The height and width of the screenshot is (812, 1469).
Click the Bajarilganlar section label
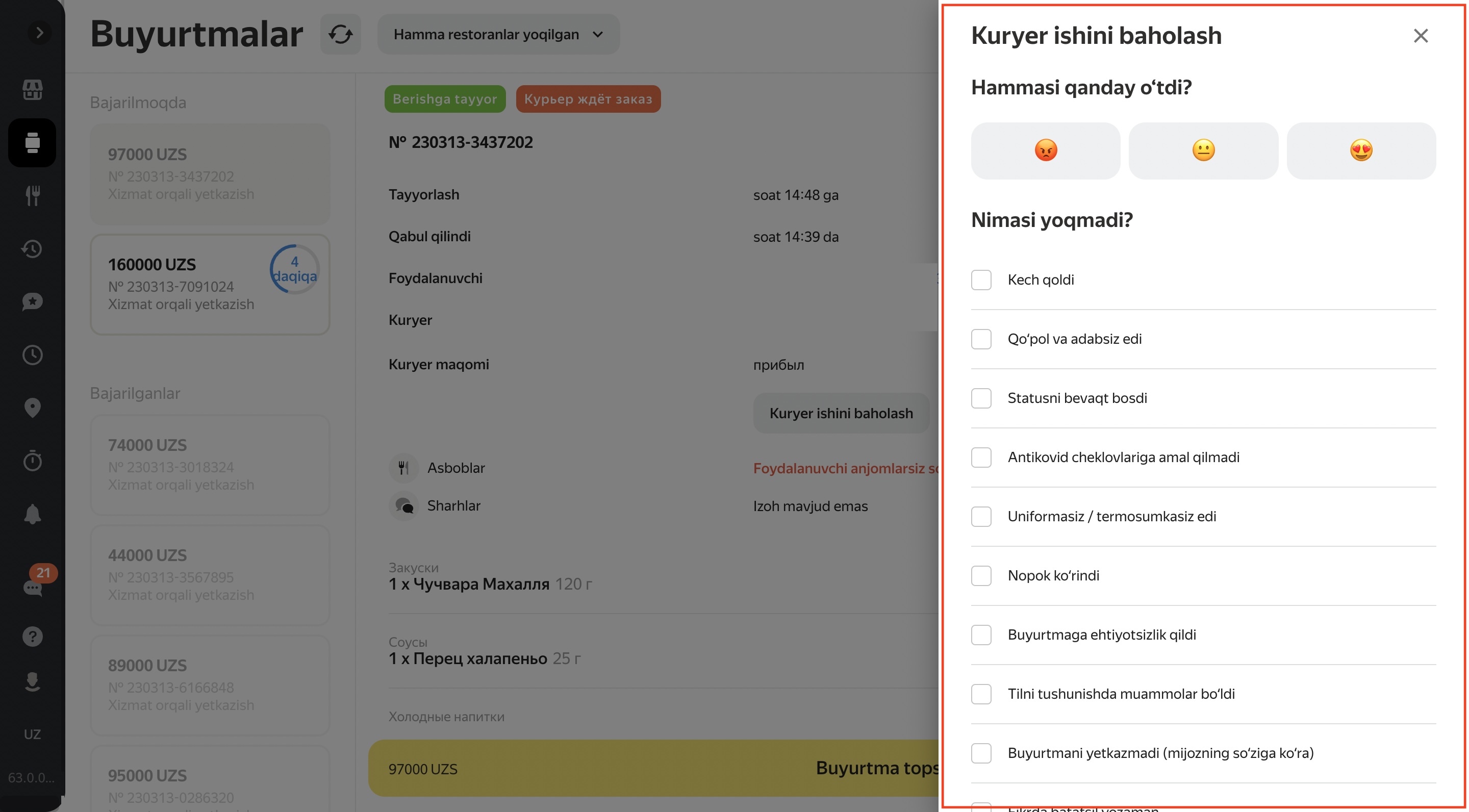click(x=135, y=393)
